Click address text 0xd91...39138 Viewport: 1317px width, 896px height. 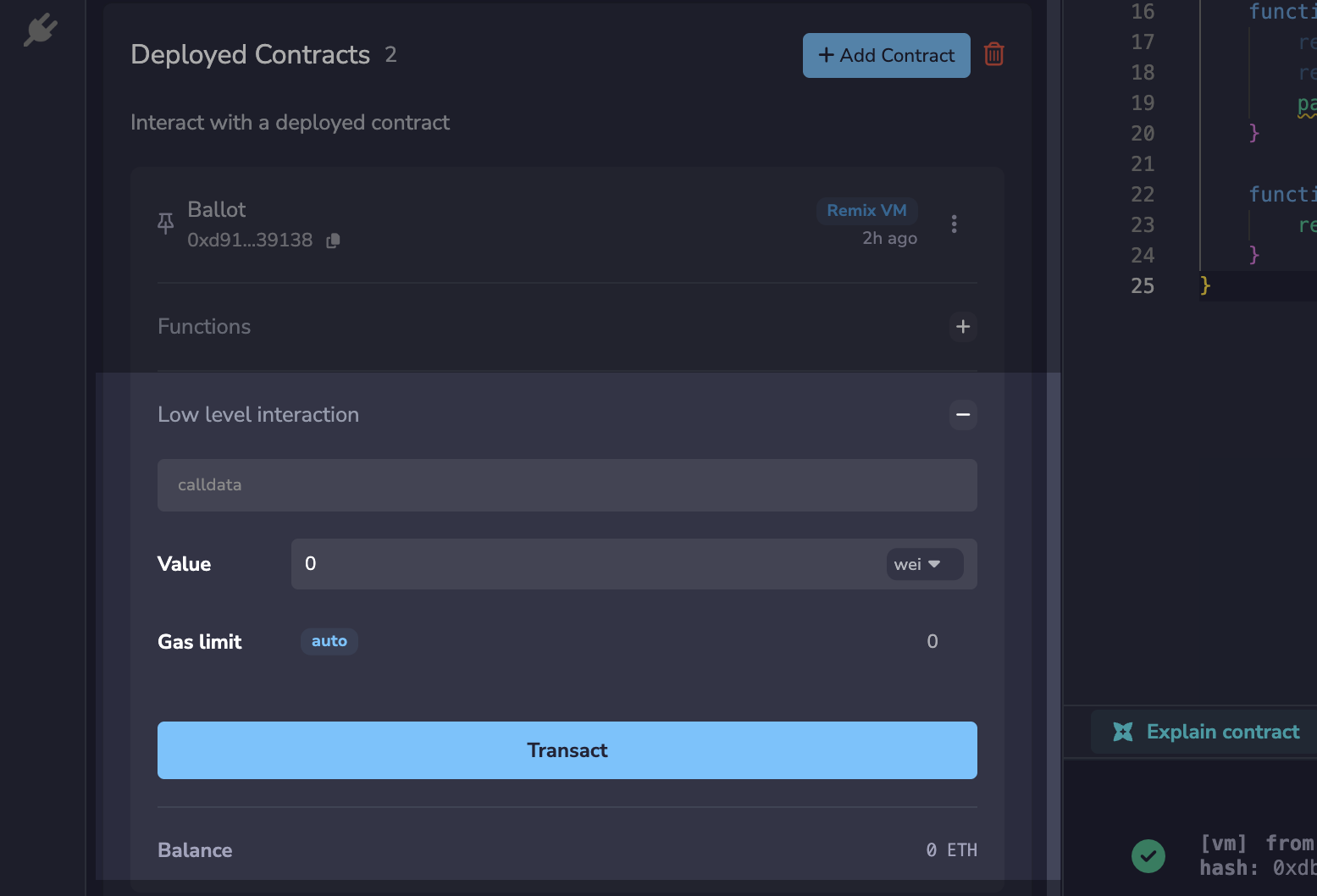tap(250, 241)
